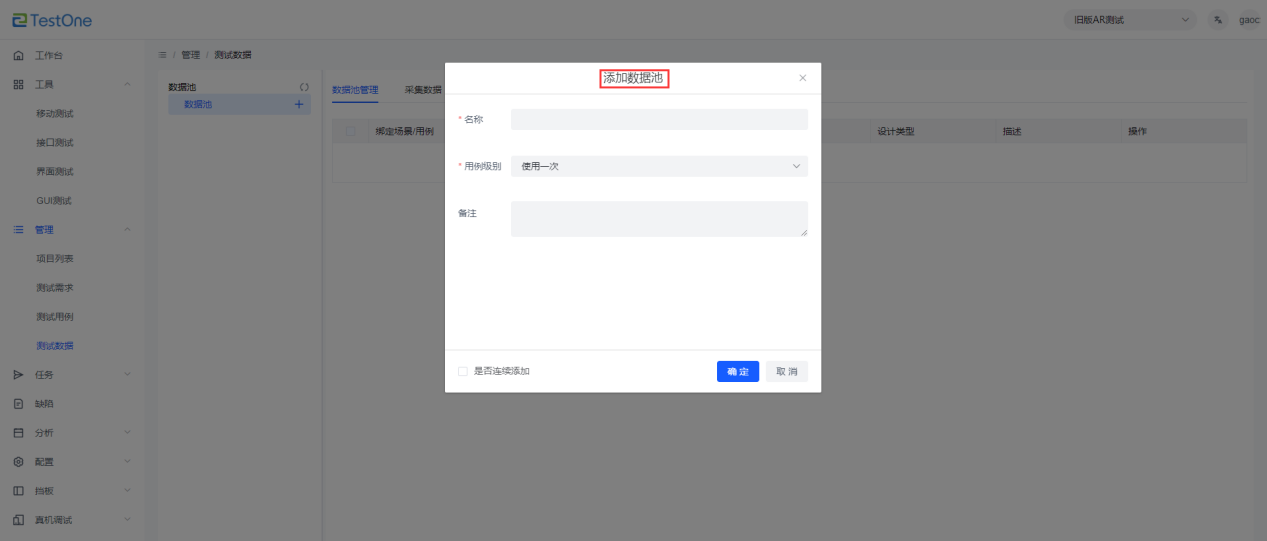The height and width of the screenshot is (541, 1267).
Task: Switch to the 采集数据 tab
Action: (x=422, y=90)
